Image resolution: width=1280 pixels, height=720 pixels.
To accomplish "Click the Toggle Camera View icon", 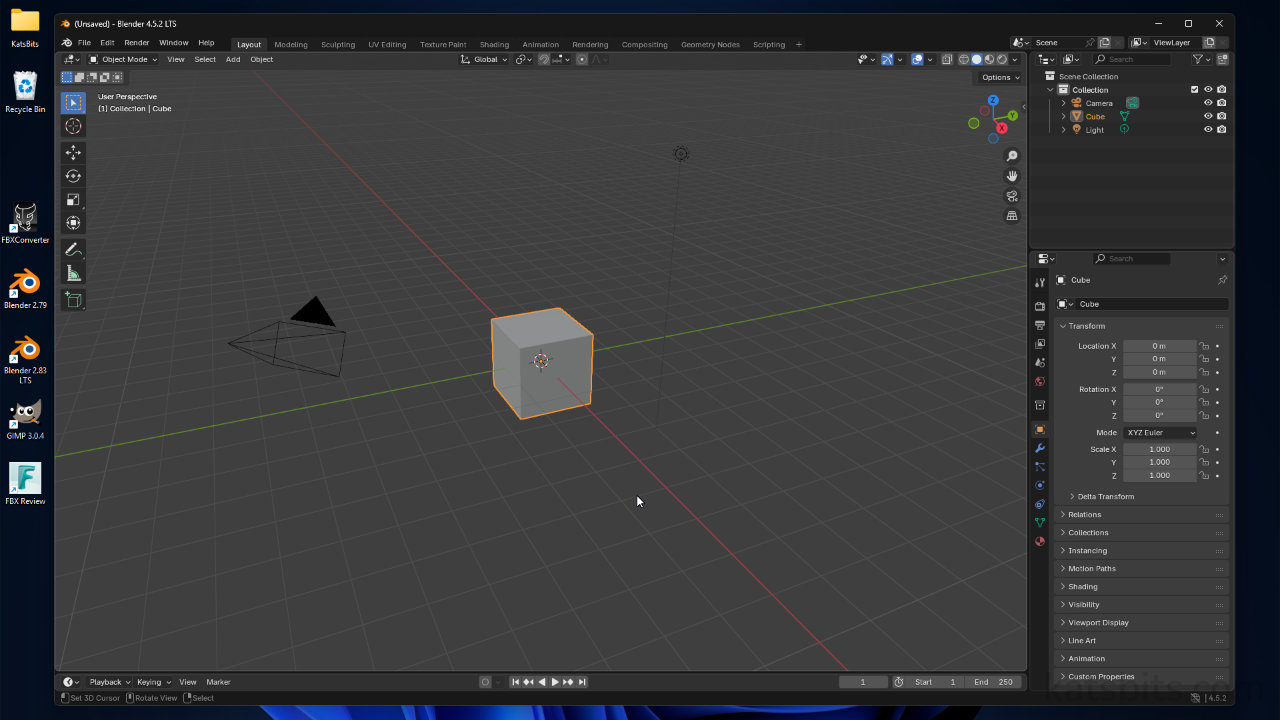I will pyautogui.click(x=1012, y=196).
